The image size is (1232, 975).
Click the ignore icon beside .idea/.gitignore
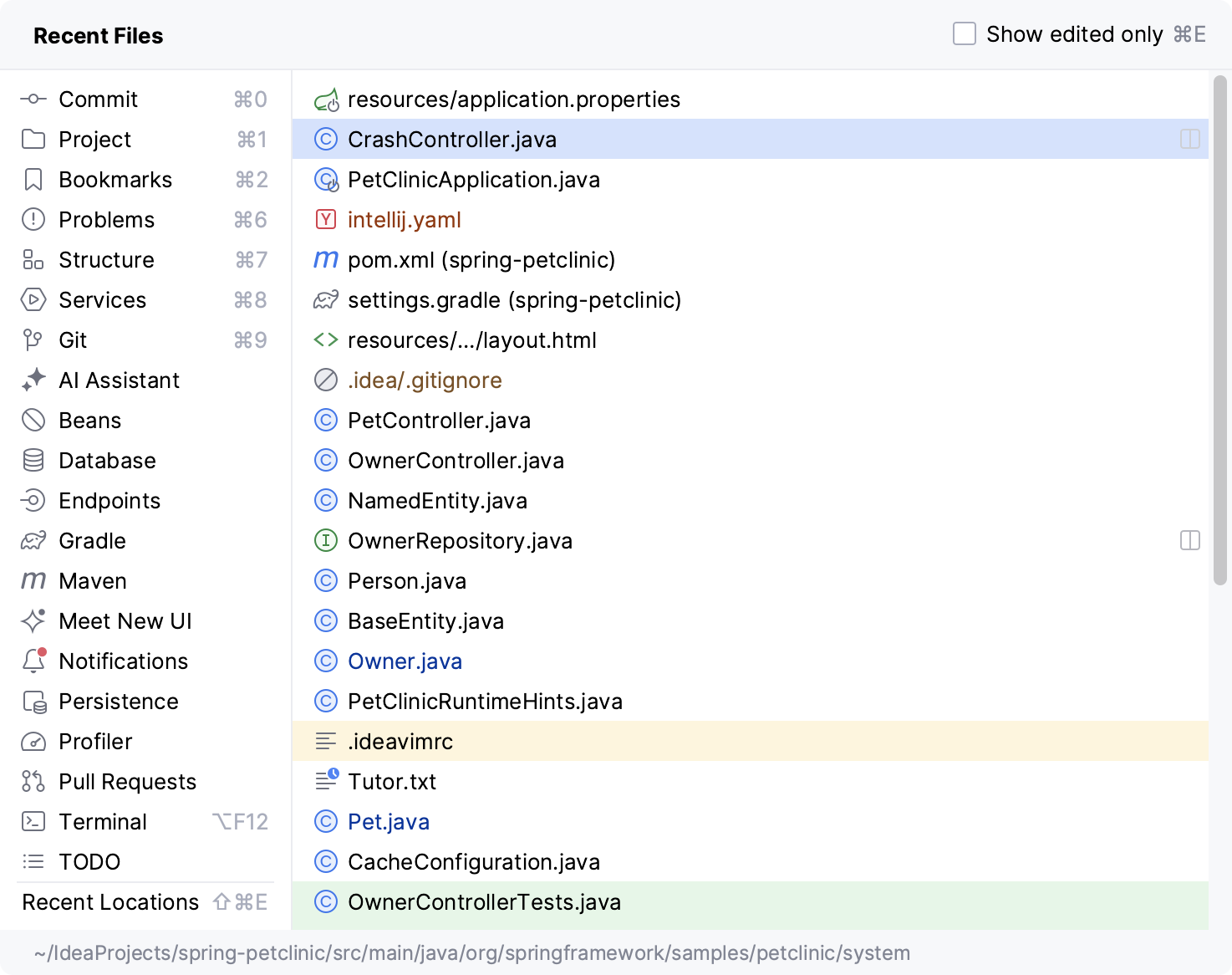[325, 380]
